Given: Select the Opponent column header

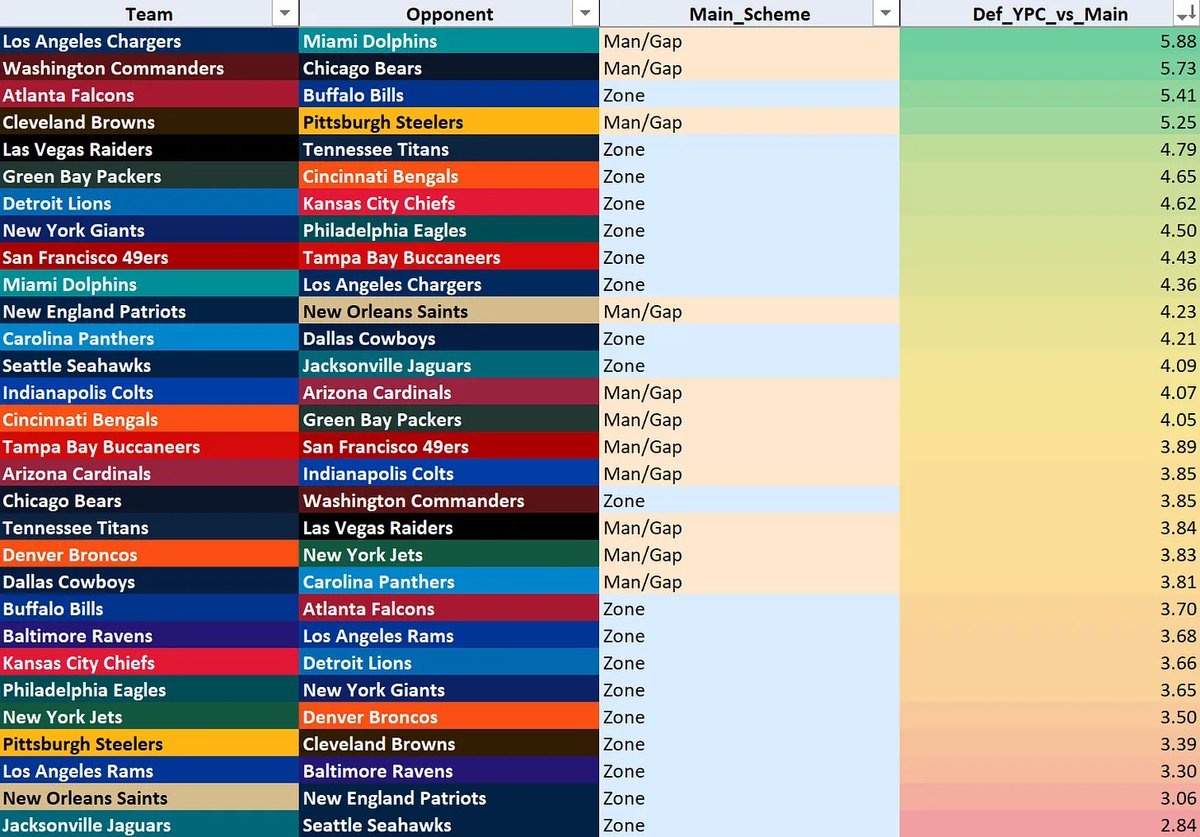Looking at the screenshot, I should click(x=449, y=14).
